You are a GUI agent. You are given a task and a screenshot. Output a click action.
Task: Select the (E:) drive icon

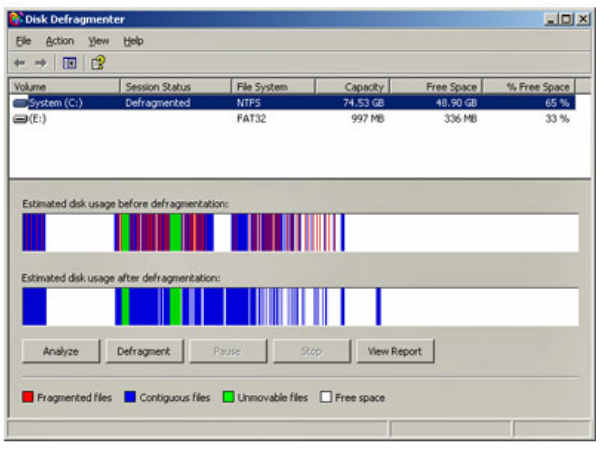pyautogui.click(x=20, y=118)
